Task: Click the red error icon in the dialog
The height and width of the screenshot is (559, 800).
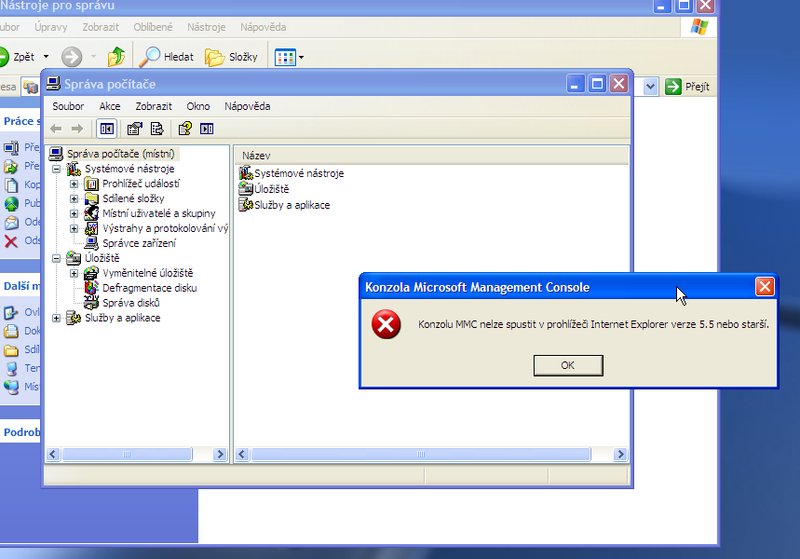Action: click(386, 324)
